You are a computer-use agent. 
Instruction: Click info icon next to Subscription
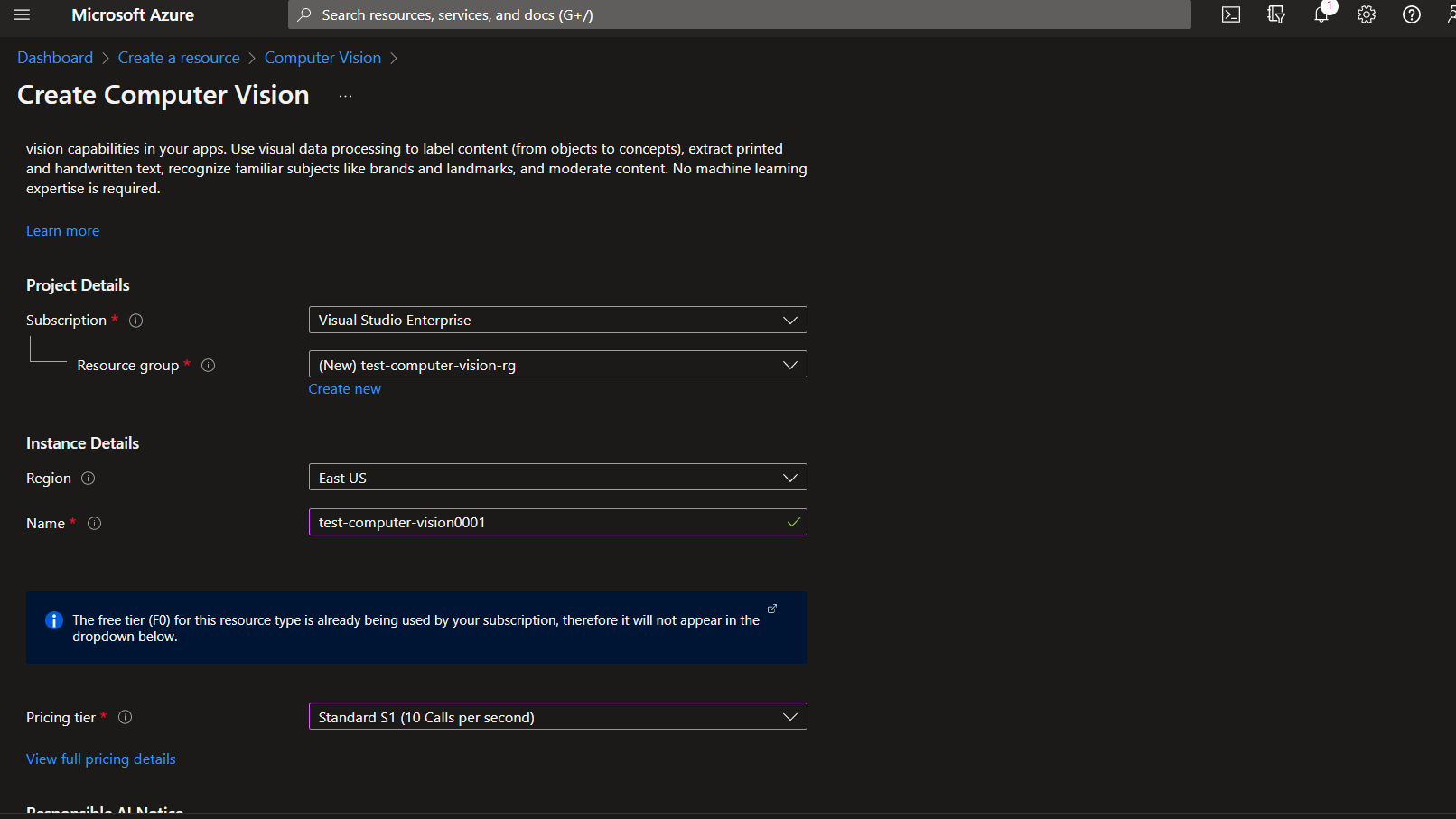(136, 321)
